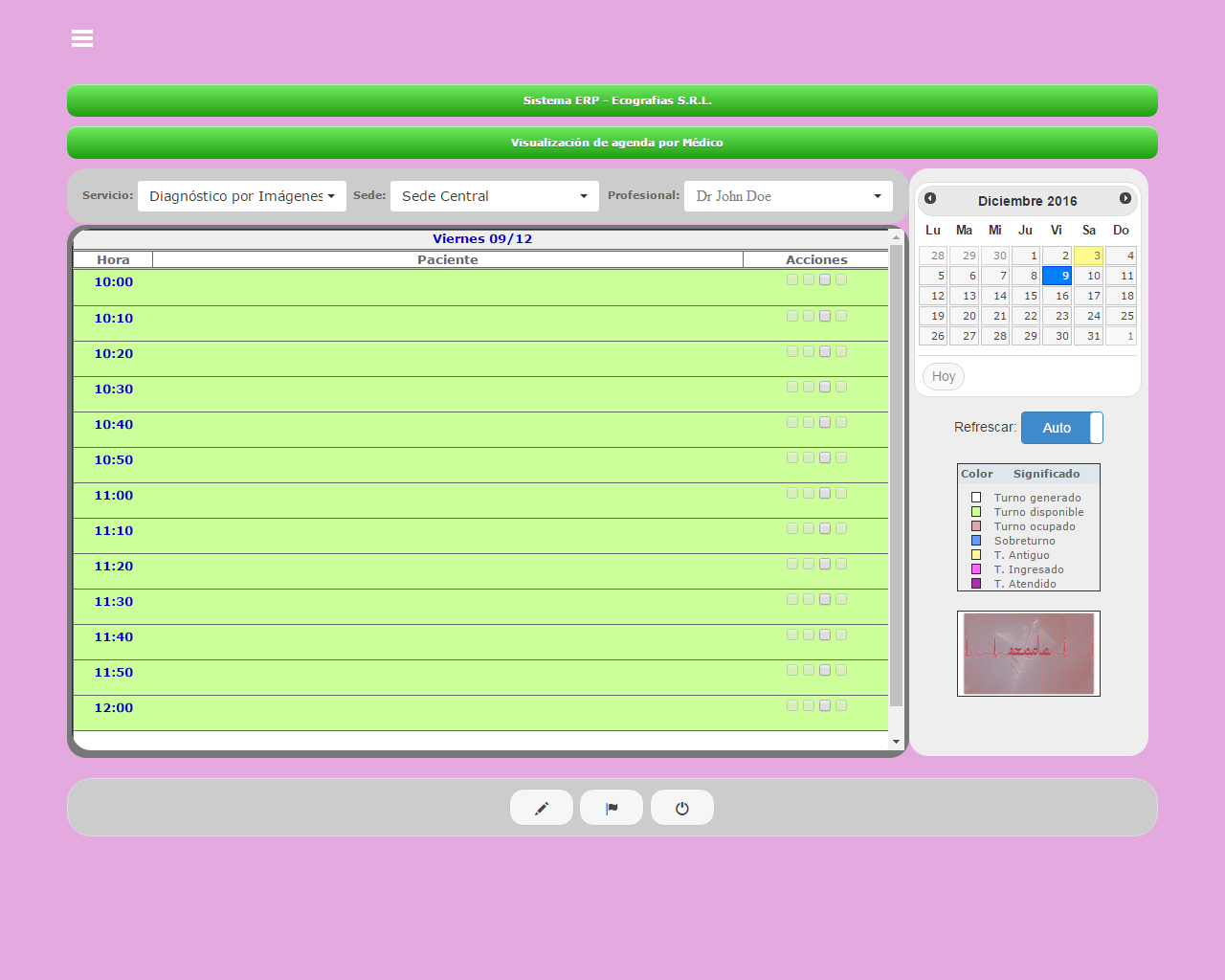Go to next month in calendar

pos(1125,199)
